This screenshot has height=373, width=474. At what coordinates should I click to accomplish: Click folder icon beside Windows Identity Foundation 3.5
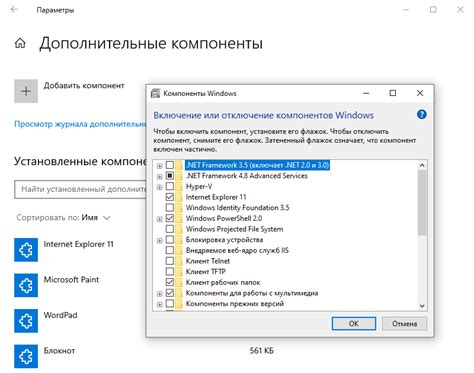click(x=179, y=208)
